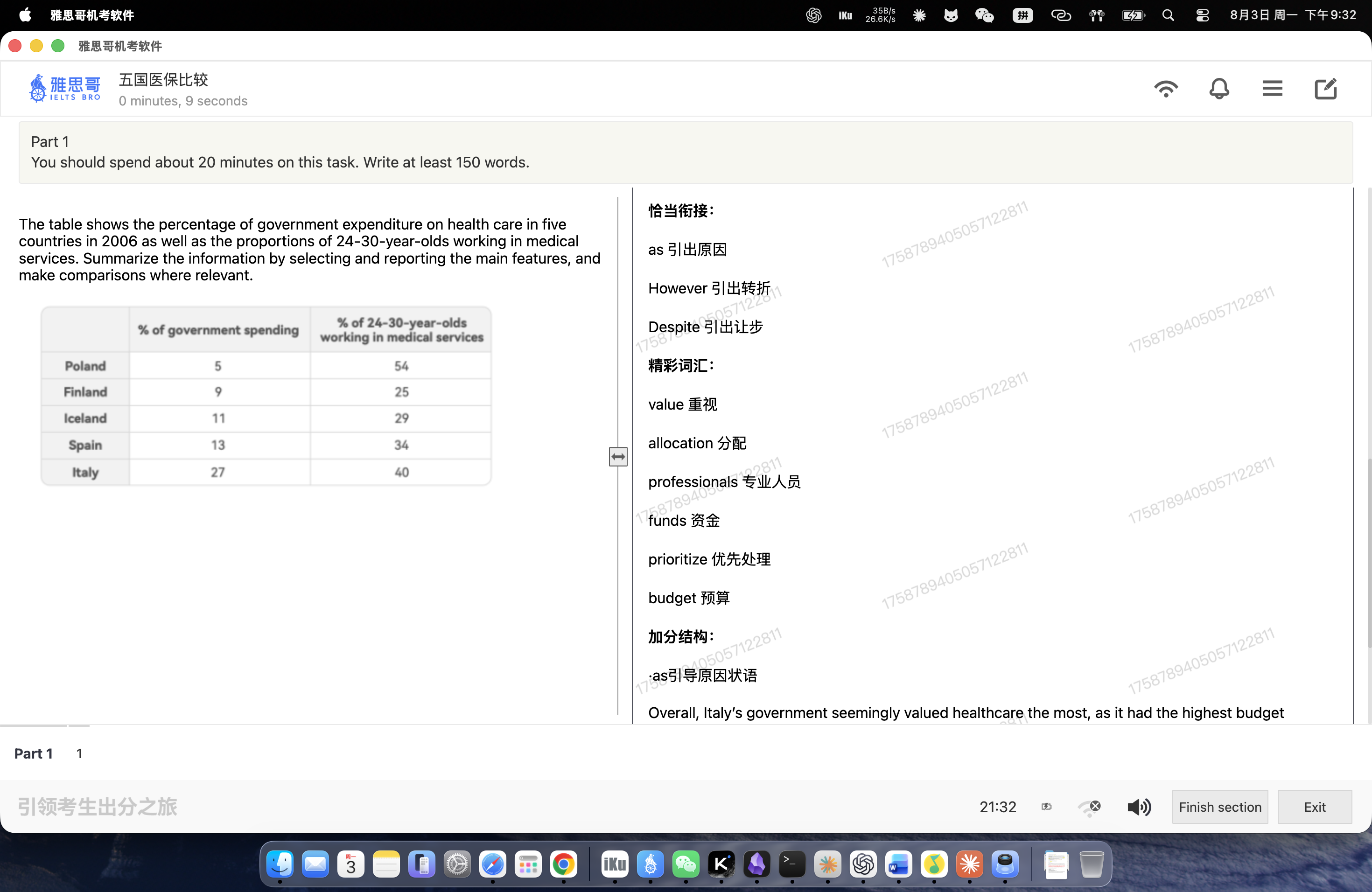This screenshot has height=892, width=1372.
Task: Mute sound with the speaker icon
Action: [1139, 807]
